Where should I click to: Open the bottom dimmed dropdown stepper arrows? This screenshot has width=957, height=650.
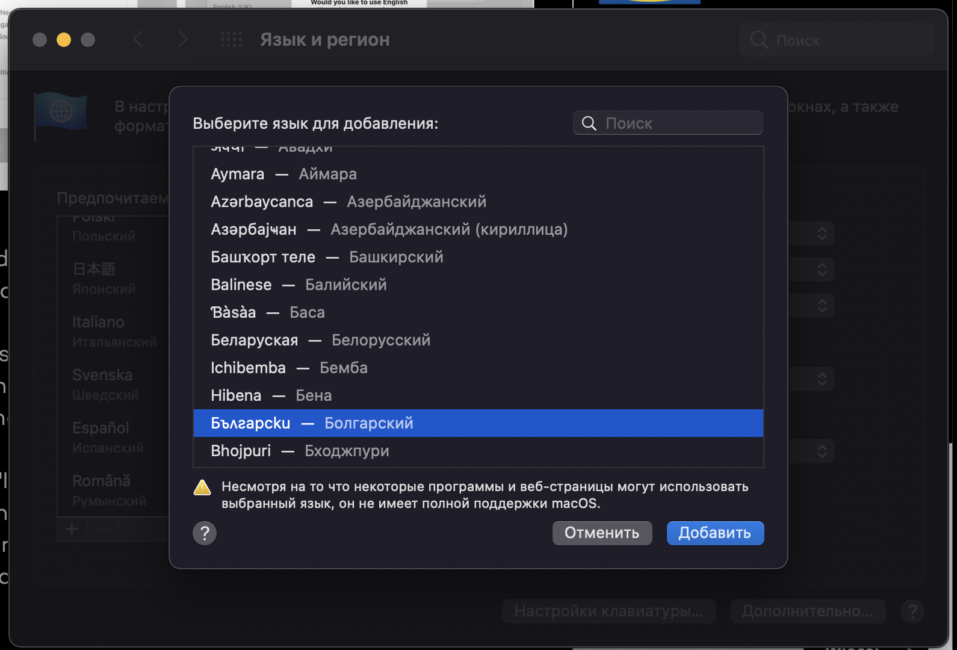tap(822, 452)
